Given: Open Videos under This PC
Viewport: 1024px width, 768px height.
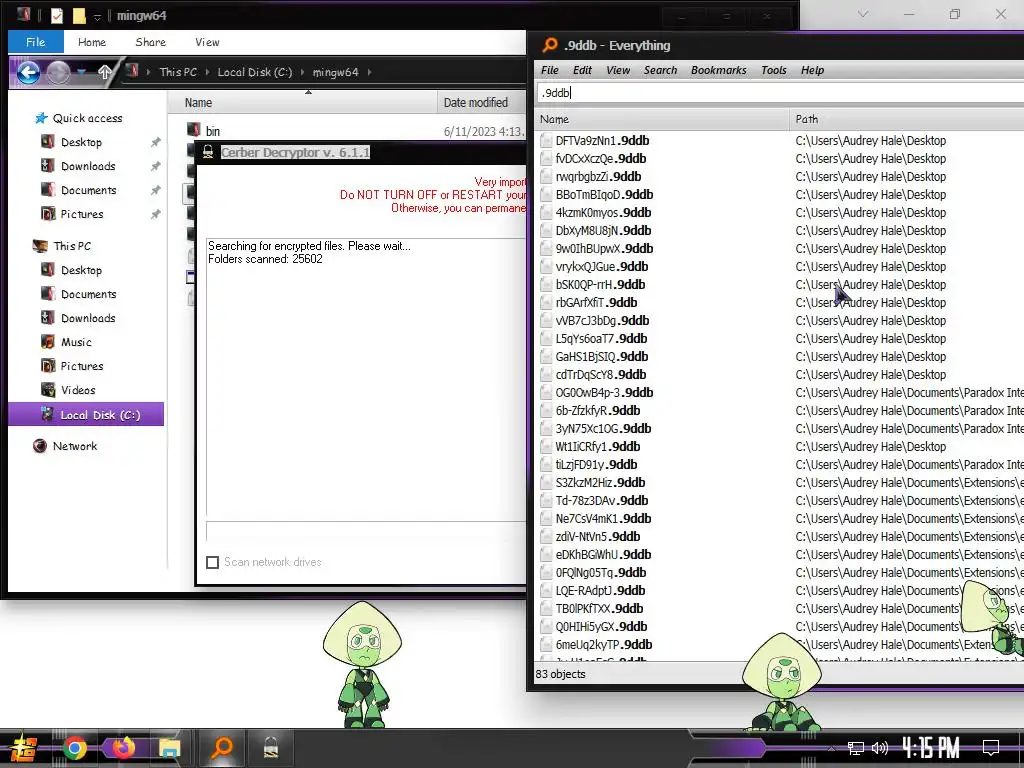Looking at the screenshot, I should (78, 390).
